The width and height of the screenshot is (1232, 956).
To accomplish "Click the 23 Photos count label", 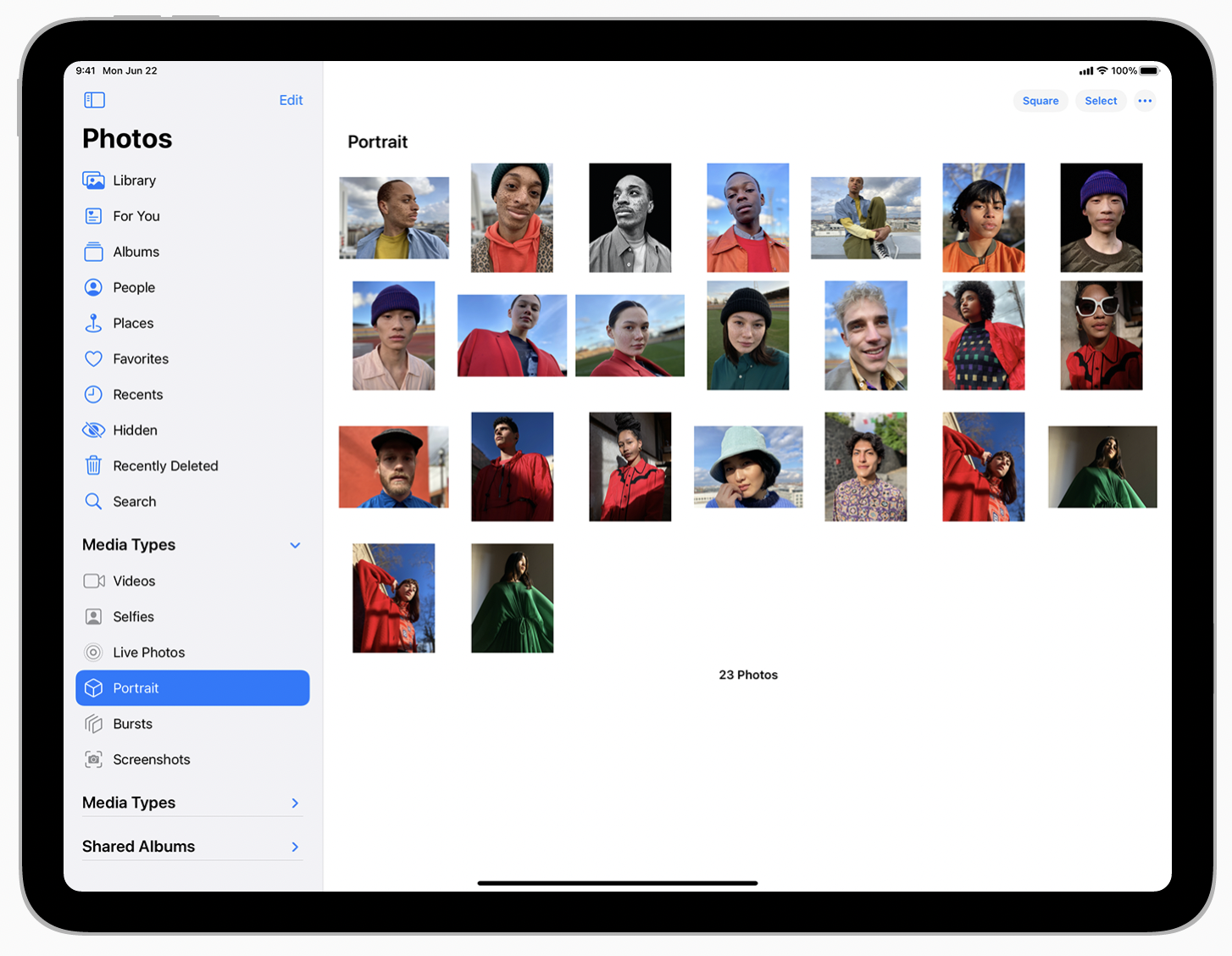I will click(x=748, y=675).
